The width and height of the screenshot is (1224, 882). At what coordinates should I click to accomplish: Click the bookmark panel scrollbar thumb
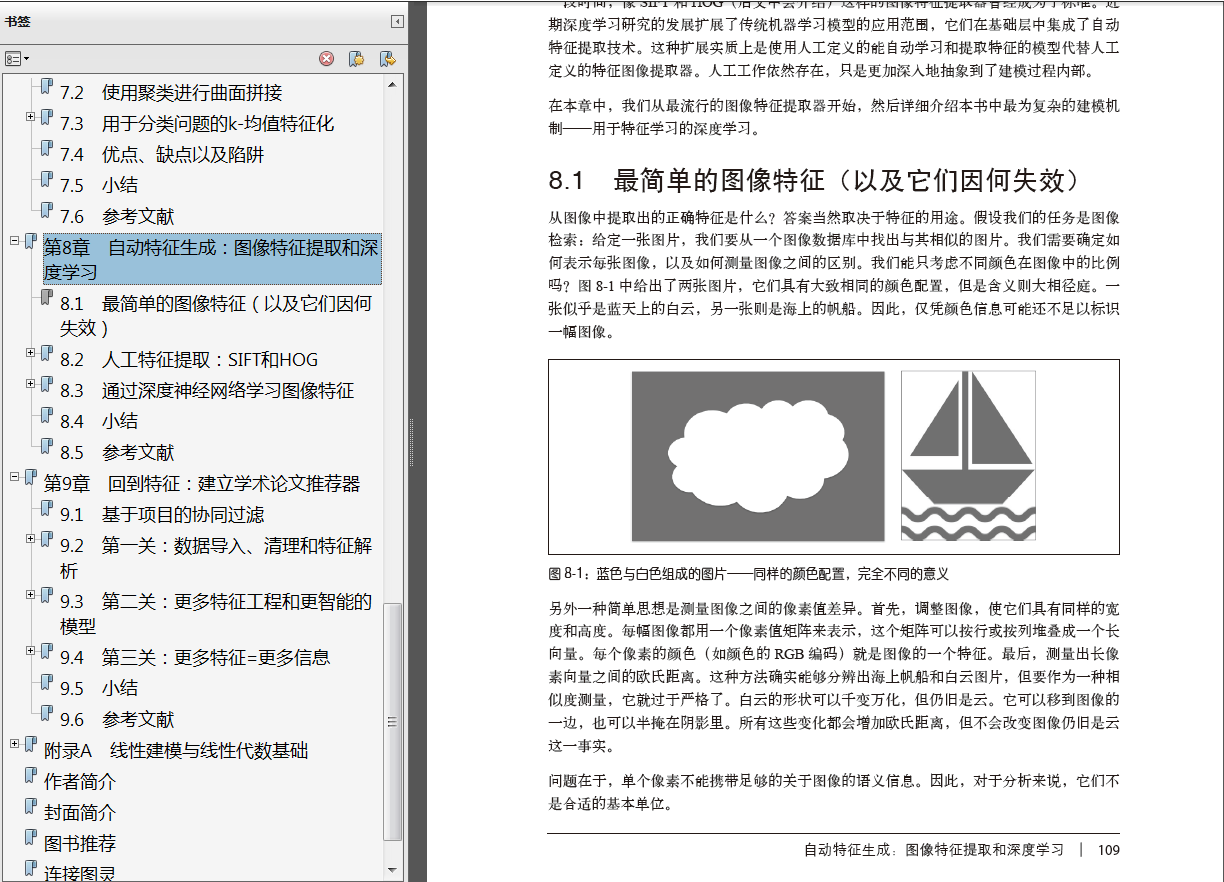[394, 721]
